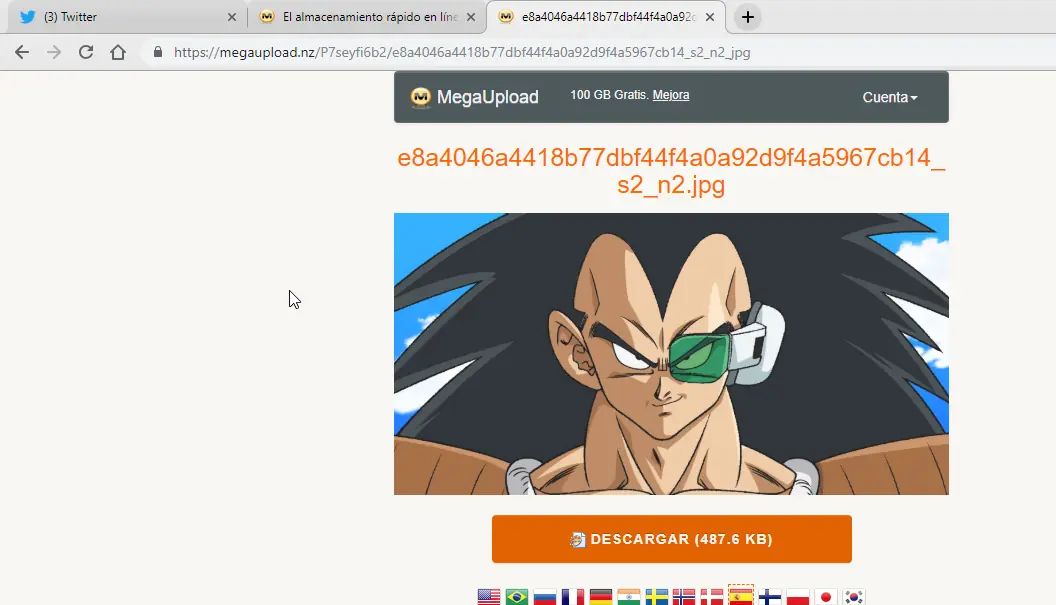Viewport: 1056px width, 605px height.
Task: Select the Russia flag language
Action: 545,597
